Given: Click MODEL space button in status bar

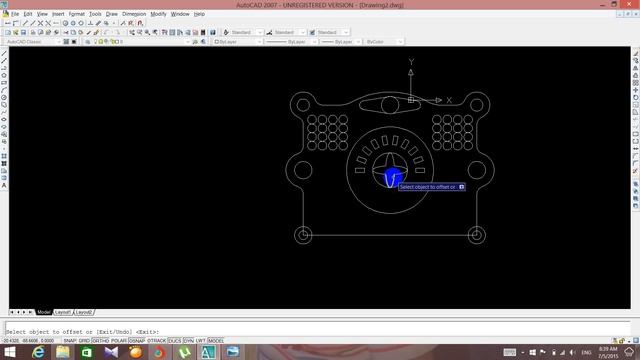Looking at the screenshot, I should click(216, 340).
